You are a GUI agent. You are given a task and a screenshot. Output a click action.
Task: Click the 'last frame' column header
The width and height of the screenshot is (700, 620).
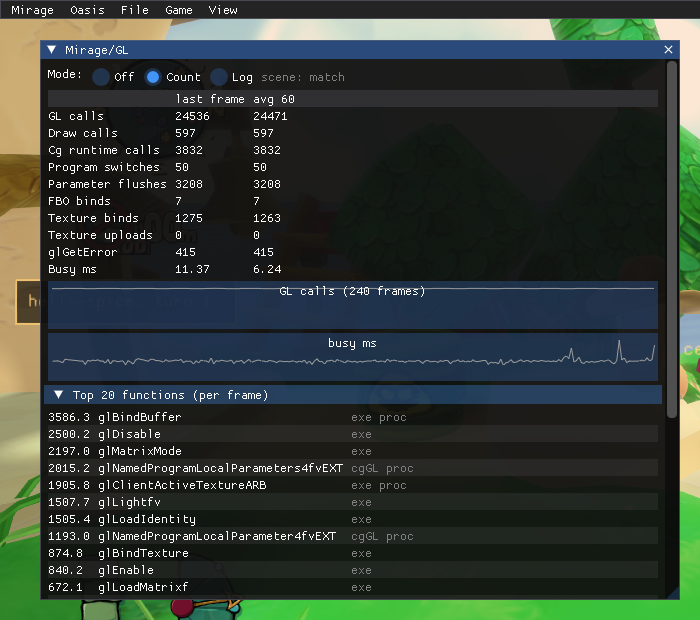pos(210,99)
